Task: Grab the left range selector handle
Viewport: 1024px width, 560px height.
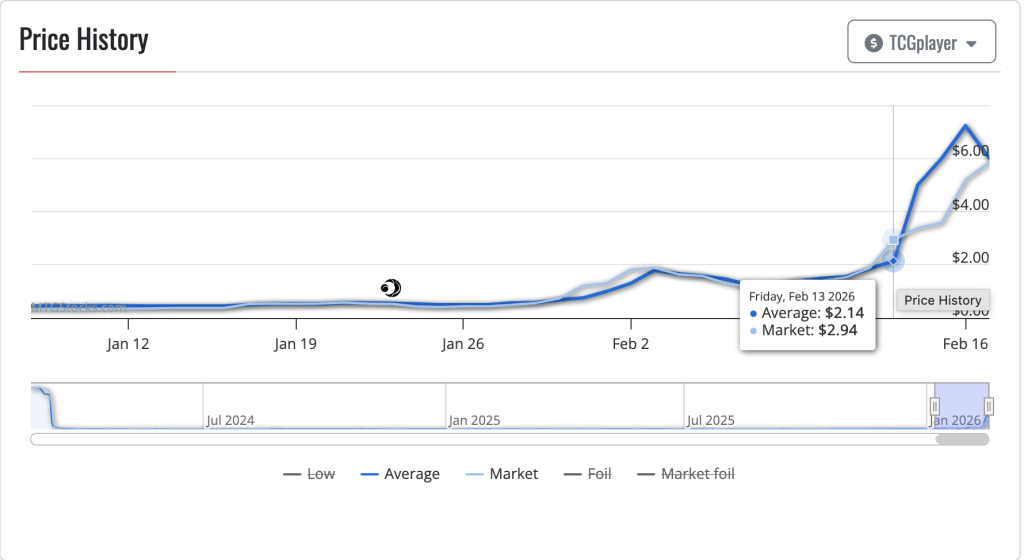Action: (935, 406)
